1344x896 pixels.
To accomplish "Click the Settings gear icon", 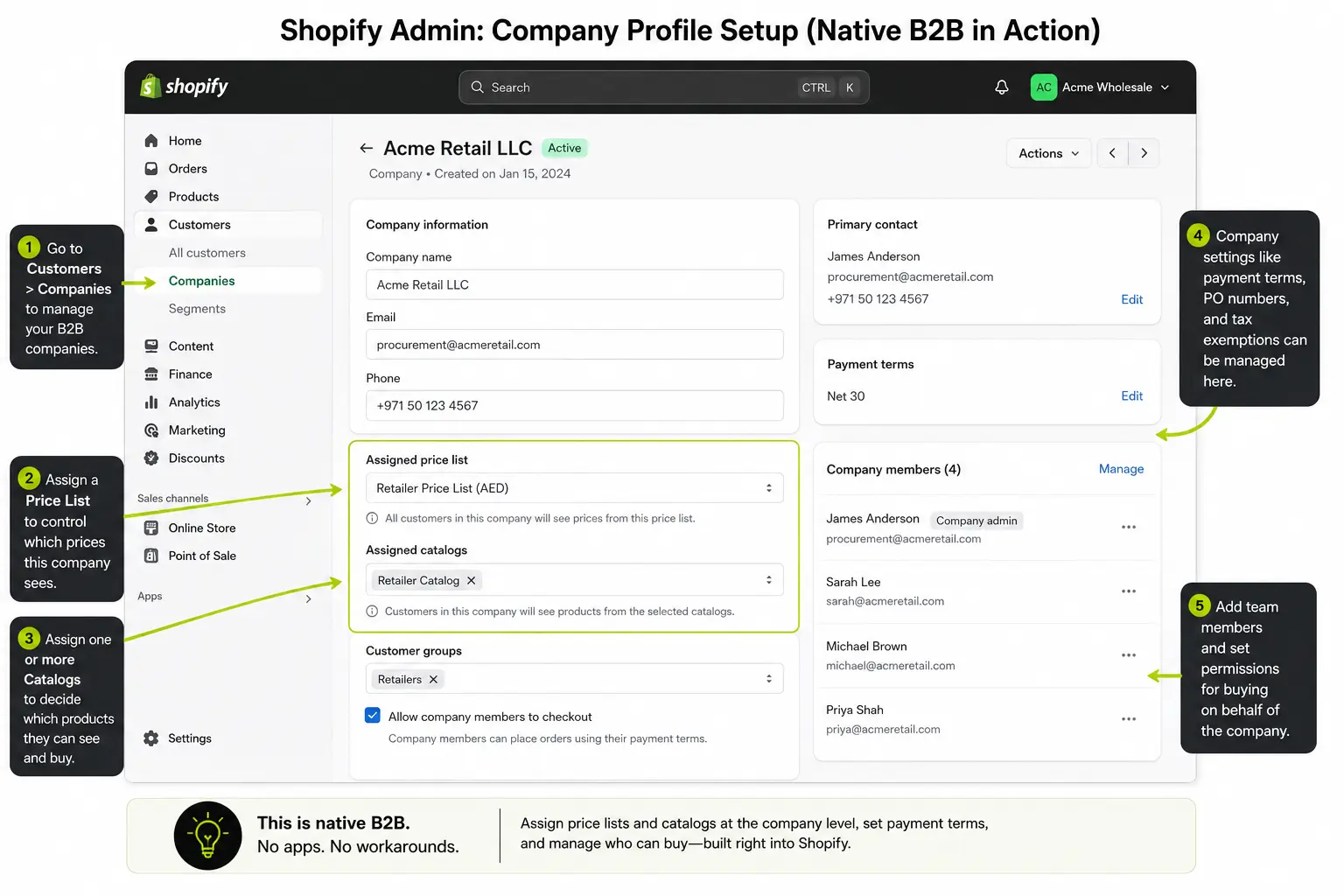I will click(x=151, y=738).
